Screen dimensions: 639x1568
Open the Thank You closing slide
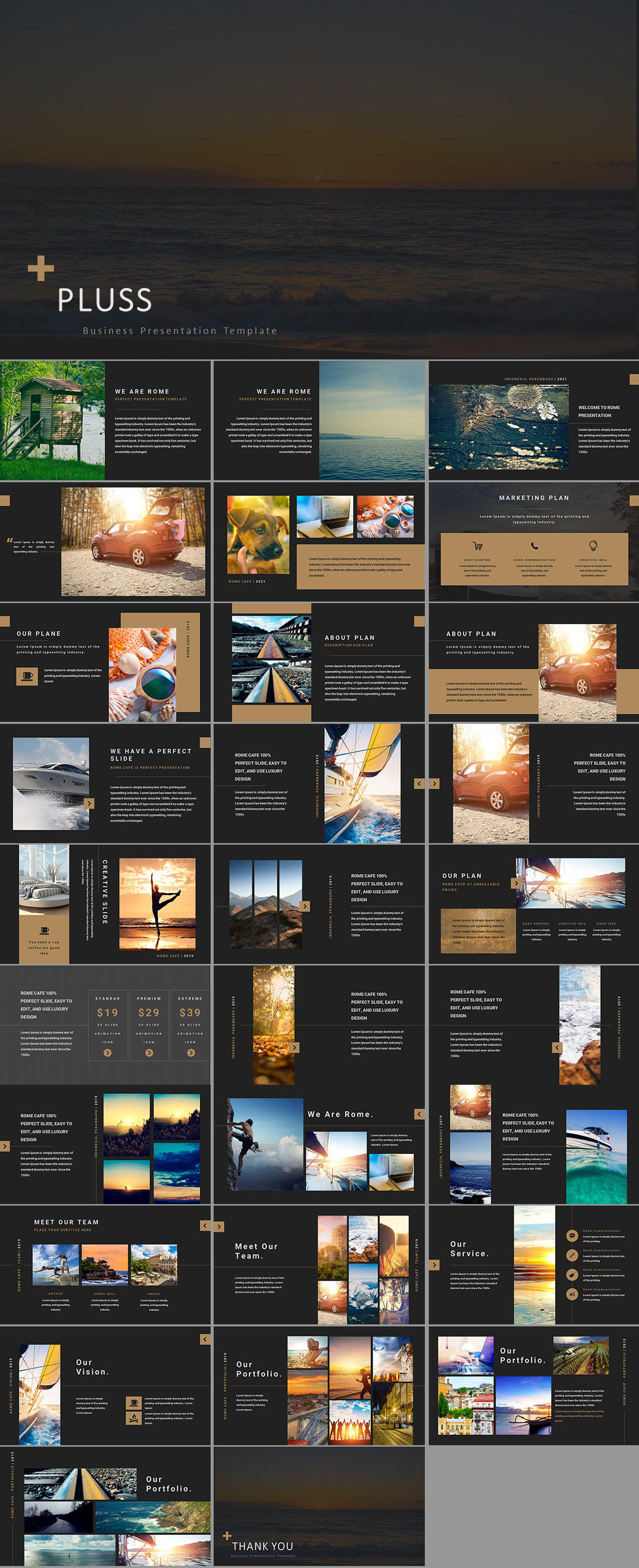(319, 1507)
